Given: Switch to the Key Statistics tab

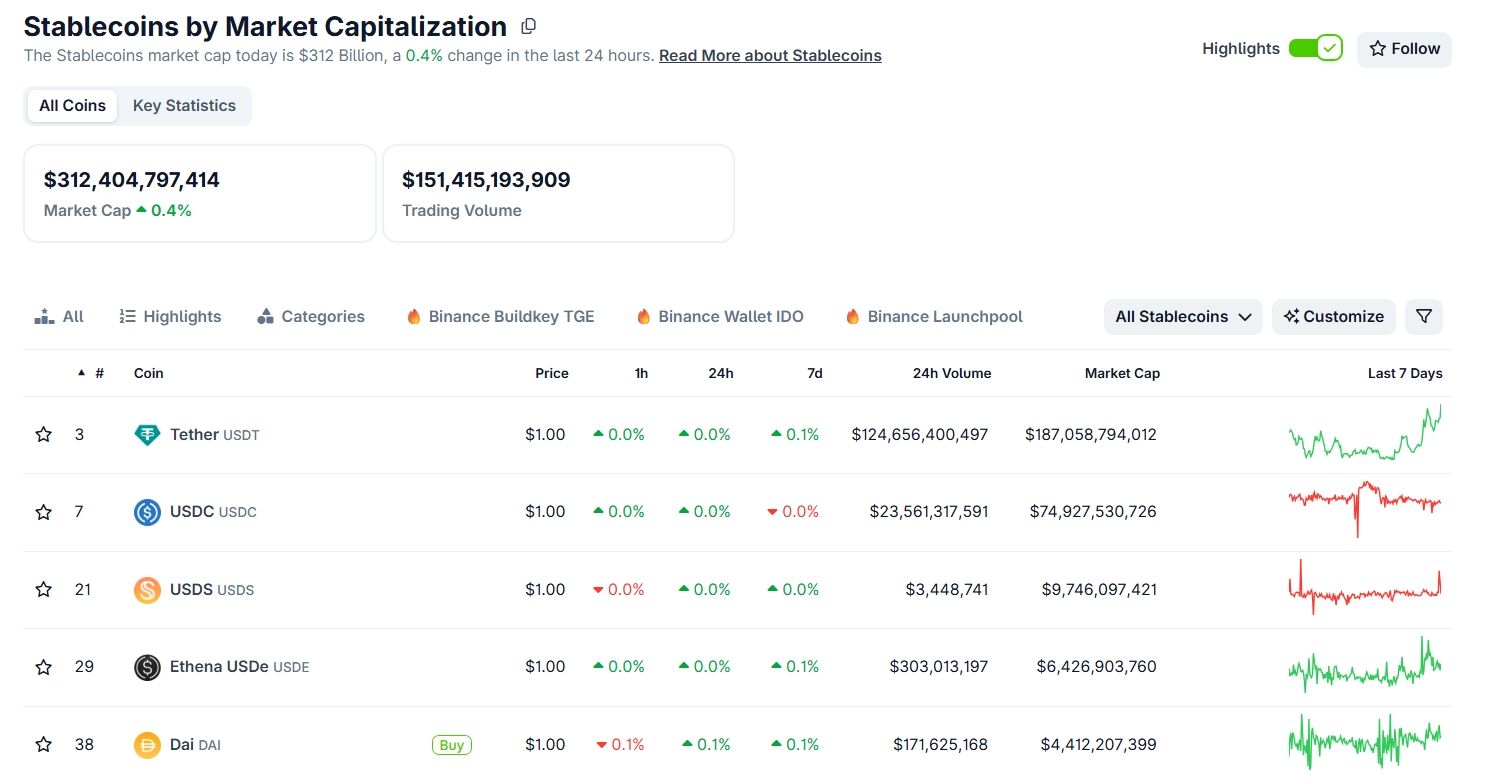Looking at the screenshot, I should [x=184, y=105].
